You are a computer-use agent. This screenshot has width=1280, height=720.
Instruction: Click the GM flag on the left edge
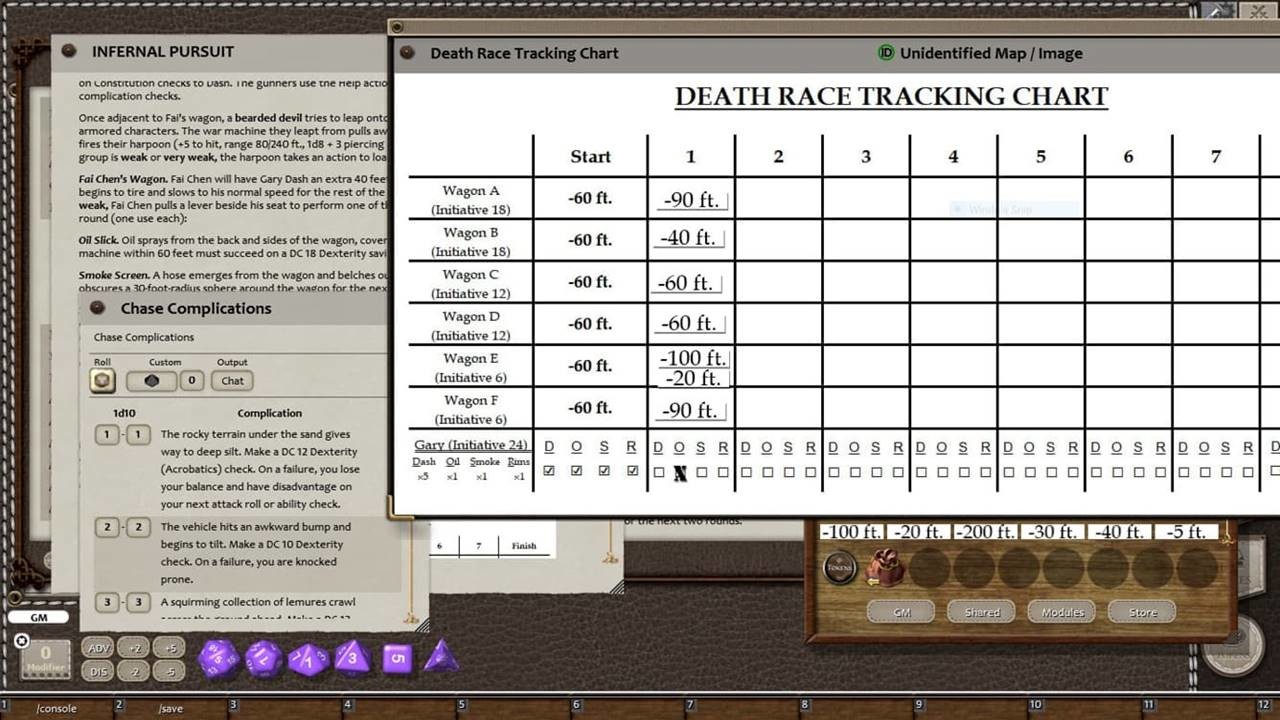pyautogui.click(x=40, y=618)
